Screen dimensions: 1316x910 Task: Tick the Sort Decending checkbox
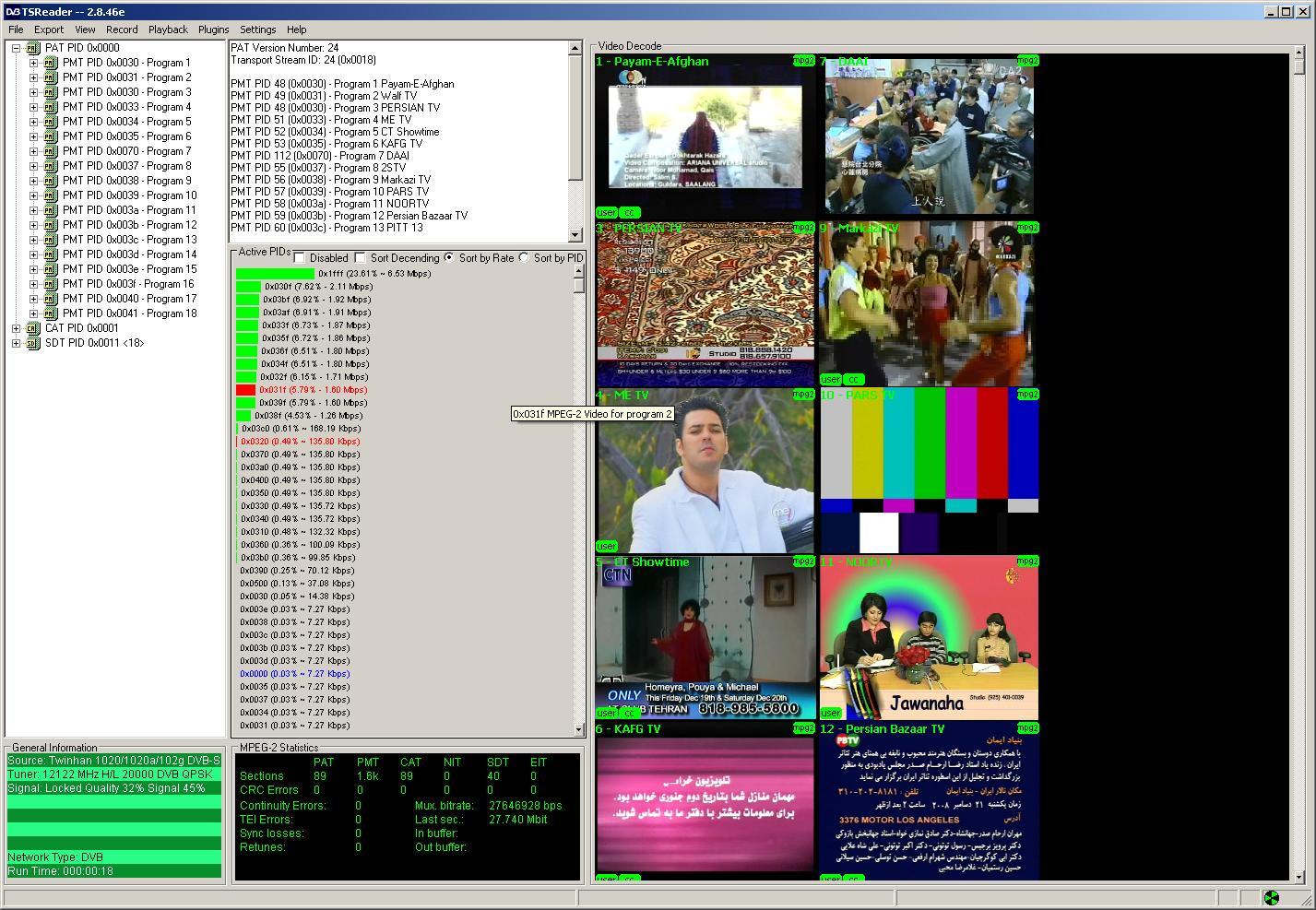click(x=361, y=258)
